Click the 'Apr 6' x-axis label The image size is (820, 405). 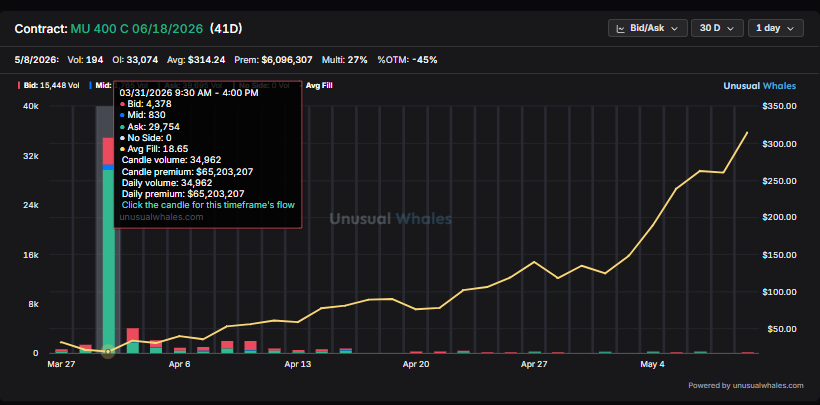[x=179, y=364]
